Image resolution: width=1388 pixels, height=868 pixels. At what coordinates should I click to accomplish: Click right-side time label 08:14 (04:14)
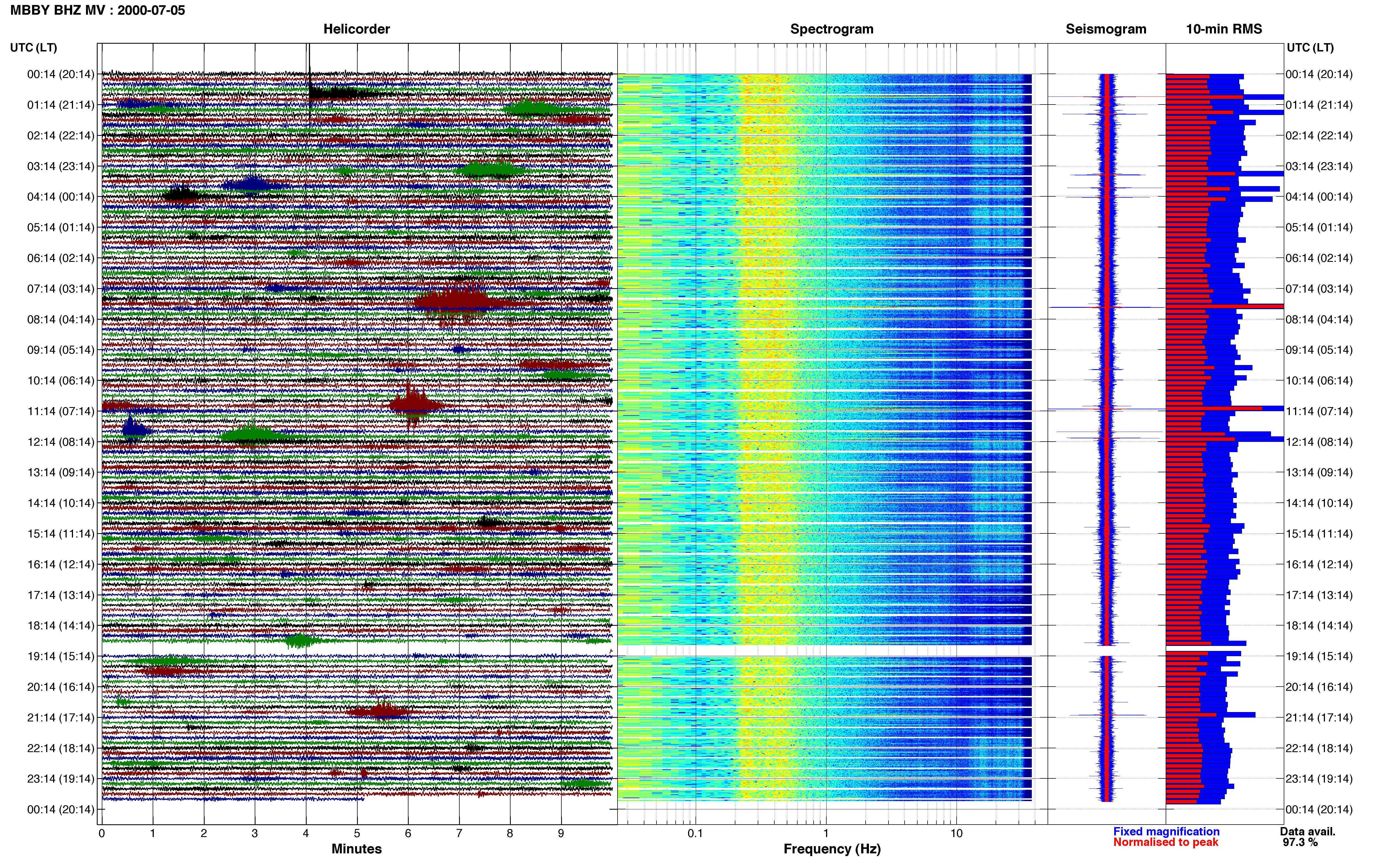click(1319, 319)
